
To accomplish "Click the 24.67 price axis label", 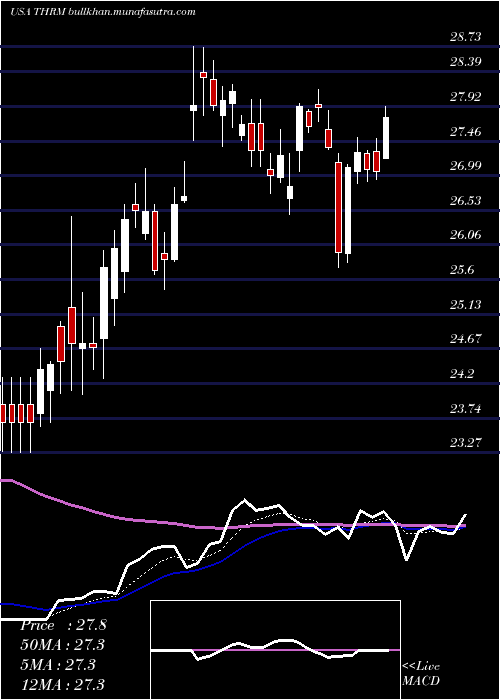I will click(x=466, y=339).
